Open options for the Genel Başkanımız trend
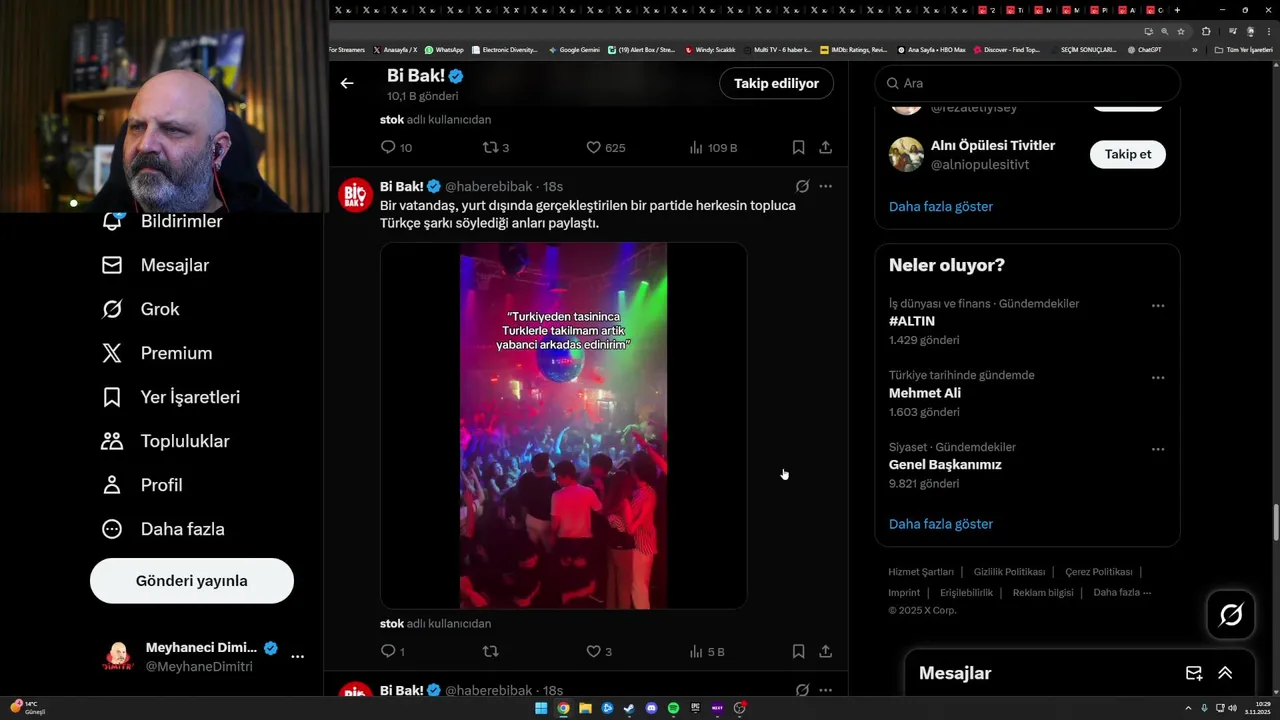The width and height of the screenshot is (1280, 720). [x=1158, y=449]
